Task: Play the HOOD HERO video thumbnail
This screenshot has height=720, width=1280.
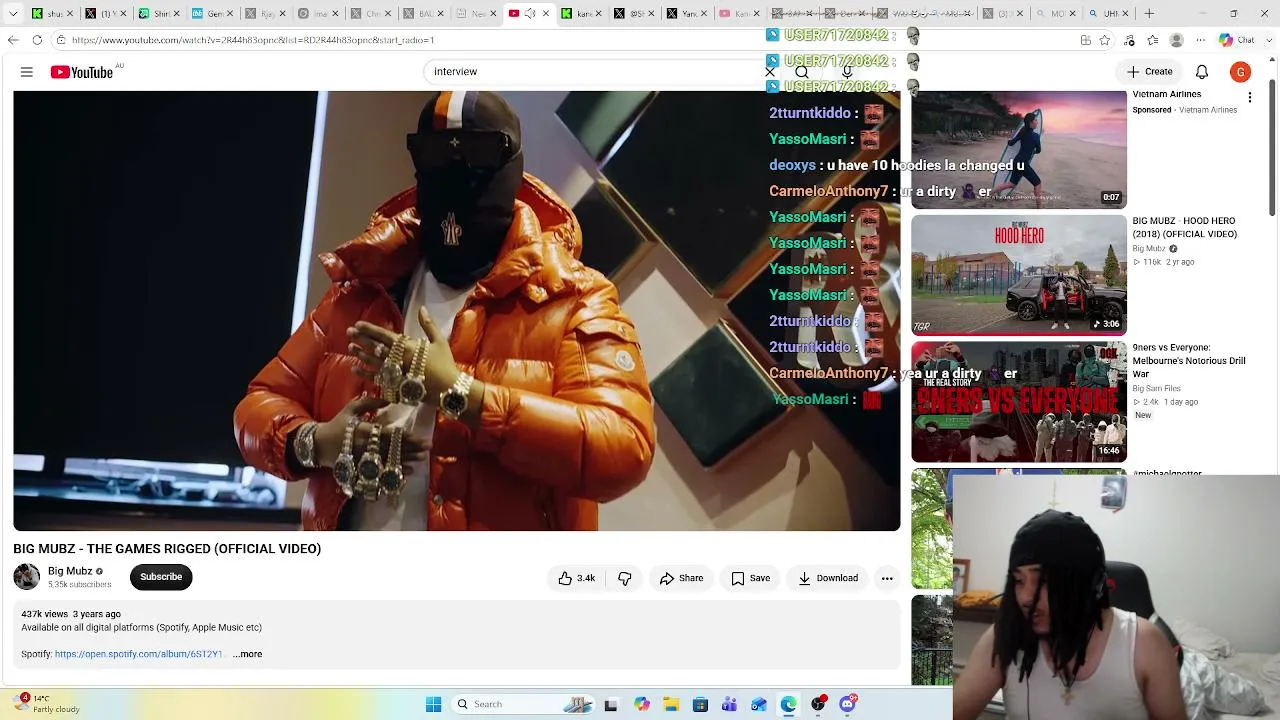Action: (x=1019, y=275)
